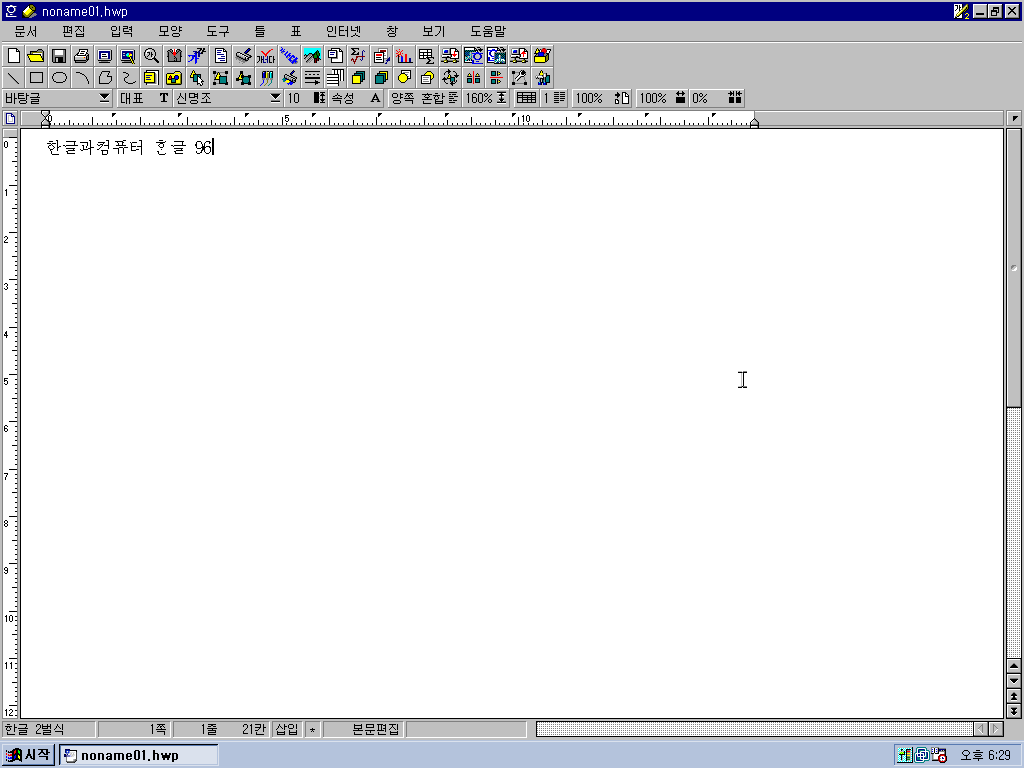Open the 보기 menu
The height and width of the screenshot is (768, 1024).
click(434, 31)
